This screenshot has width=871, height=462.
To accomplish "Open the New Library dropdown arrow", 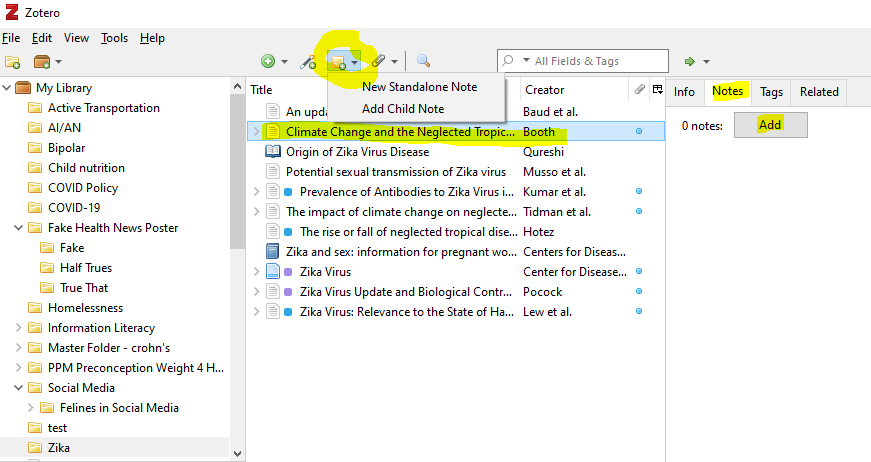I will (x=58, y=62).
